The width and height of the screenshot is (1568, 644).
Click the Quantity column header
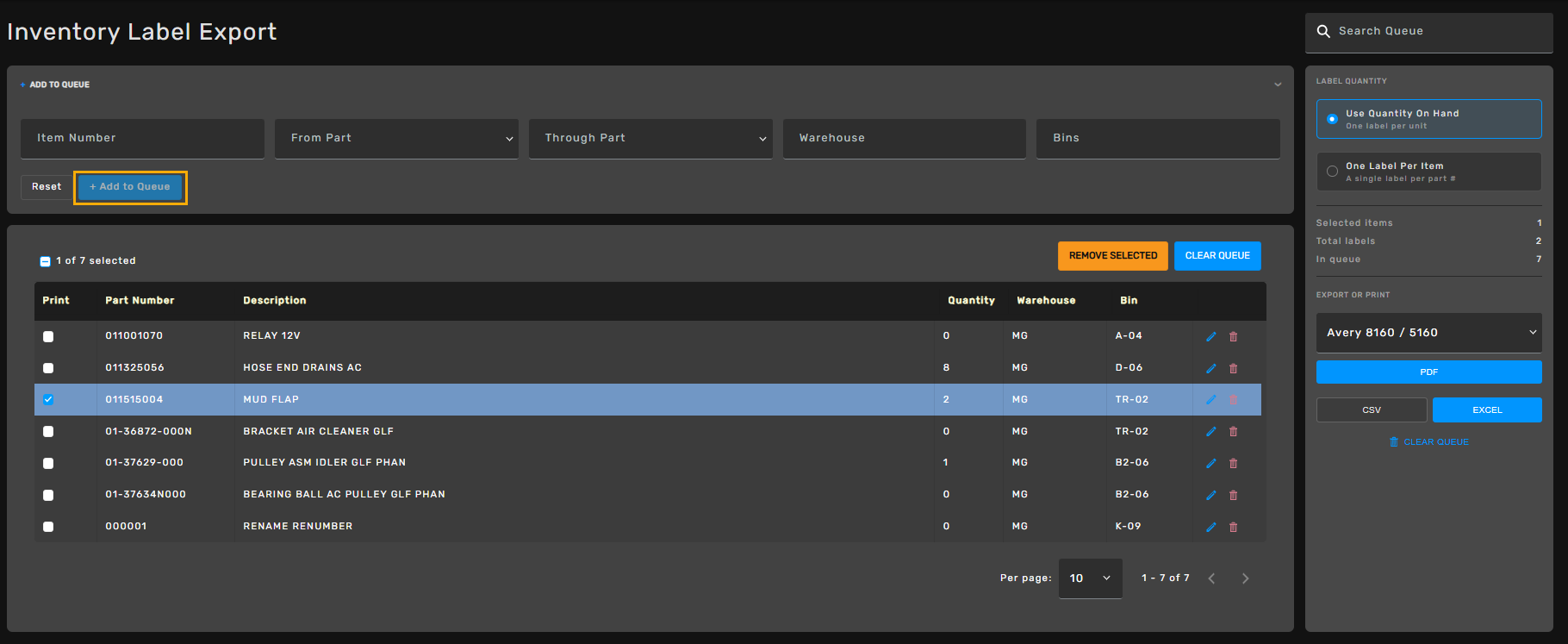click(x=971, y=301)
